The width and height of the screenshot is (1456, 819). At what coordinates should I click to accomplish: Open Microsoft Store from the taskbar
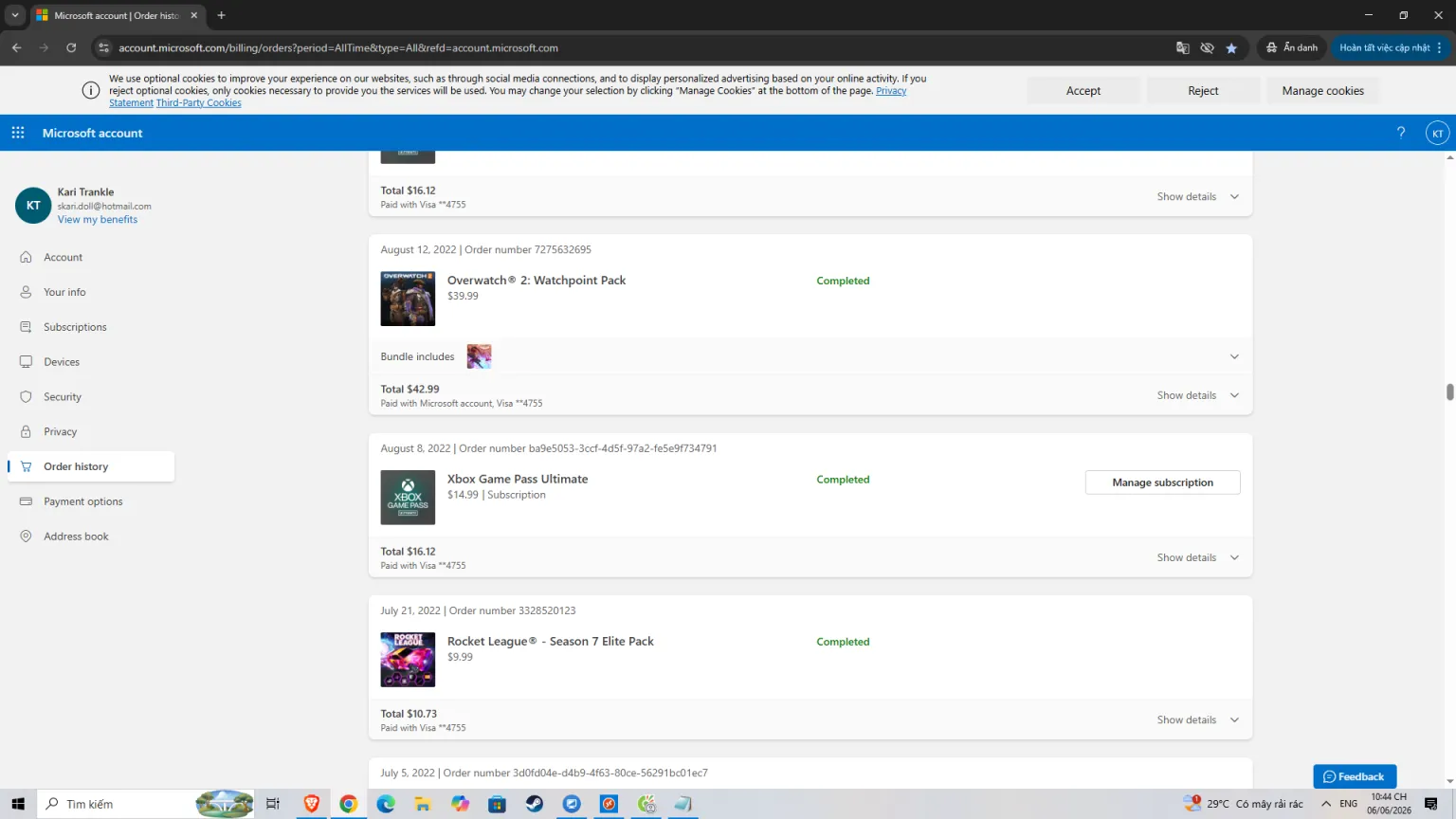(x=497, y=804)
